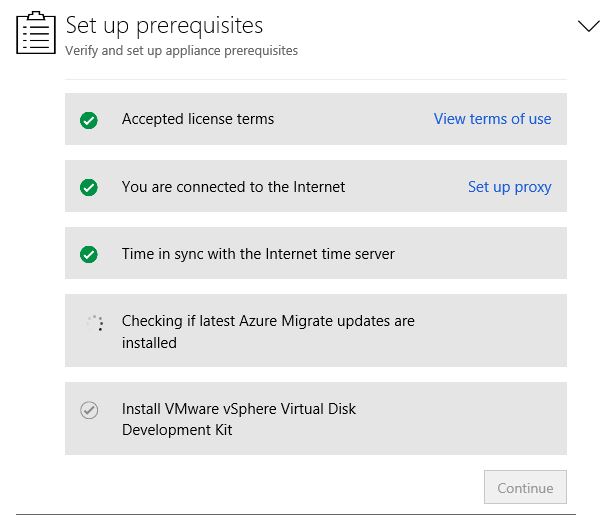Click Verify and set up appliance prerequisites subtitle
Screen dimensions: 615x525
[x=182, y=51]
